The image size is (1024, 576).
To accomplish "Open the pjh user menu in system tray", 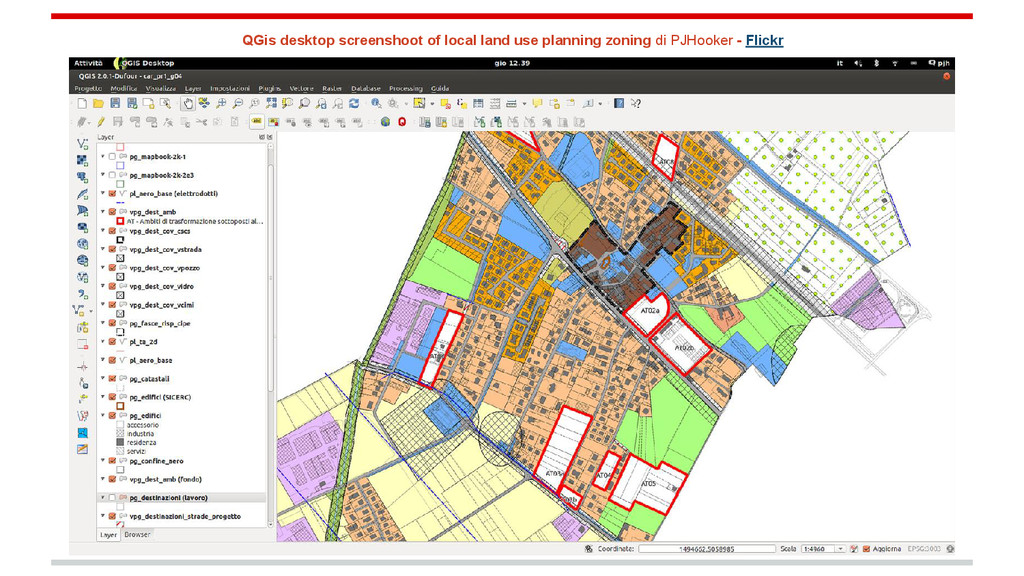I will [x=939, y=63].
